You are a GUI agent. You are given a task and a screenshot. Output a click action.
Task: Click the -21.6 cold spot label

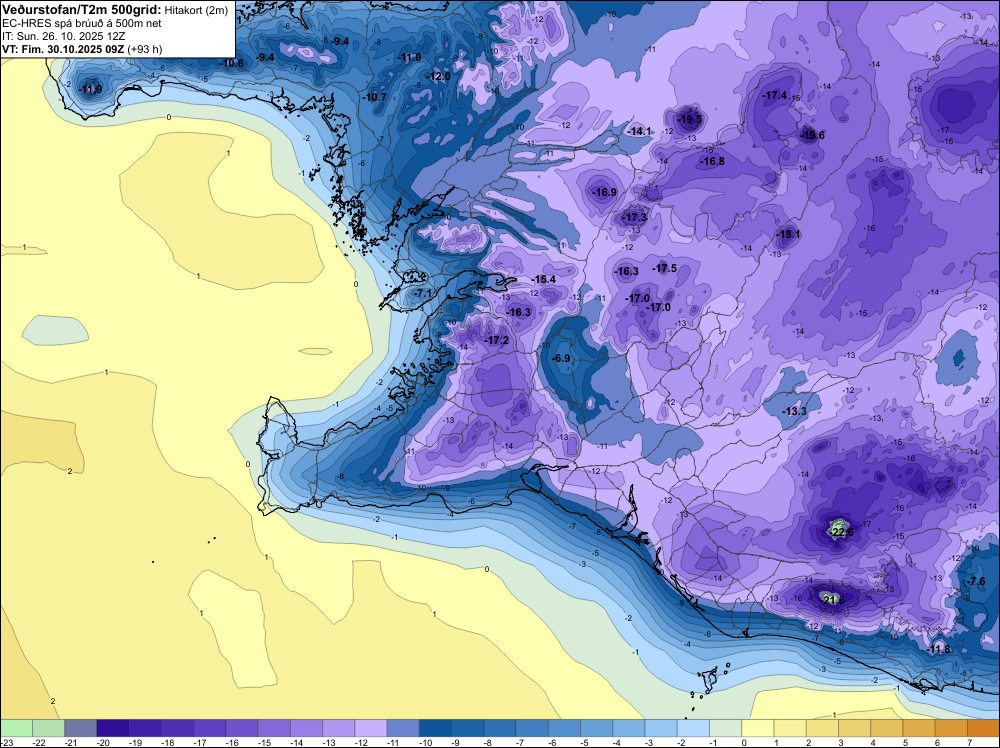(x=832, y=600)
